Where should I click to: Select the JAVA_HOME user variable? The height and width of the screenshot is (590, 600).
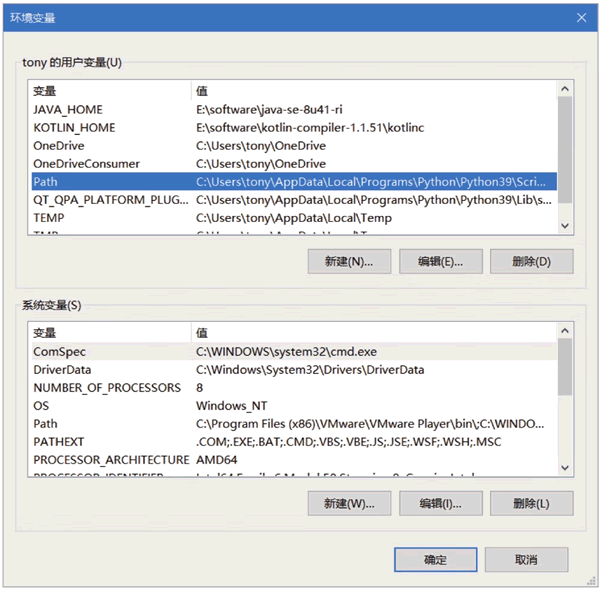(x=294, y=110)
